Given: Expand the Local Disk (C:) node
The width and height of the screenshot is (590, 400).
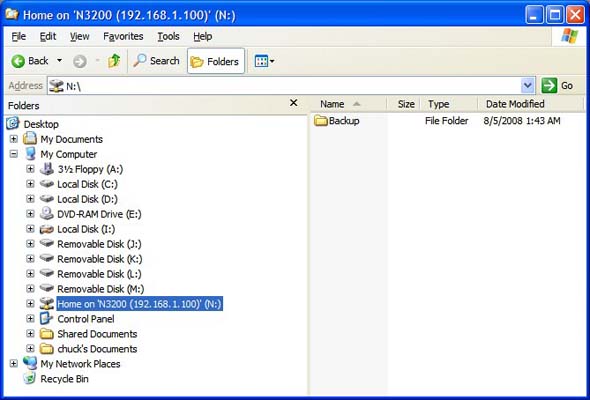Looking at the screenshot, I should click(30, 184).
